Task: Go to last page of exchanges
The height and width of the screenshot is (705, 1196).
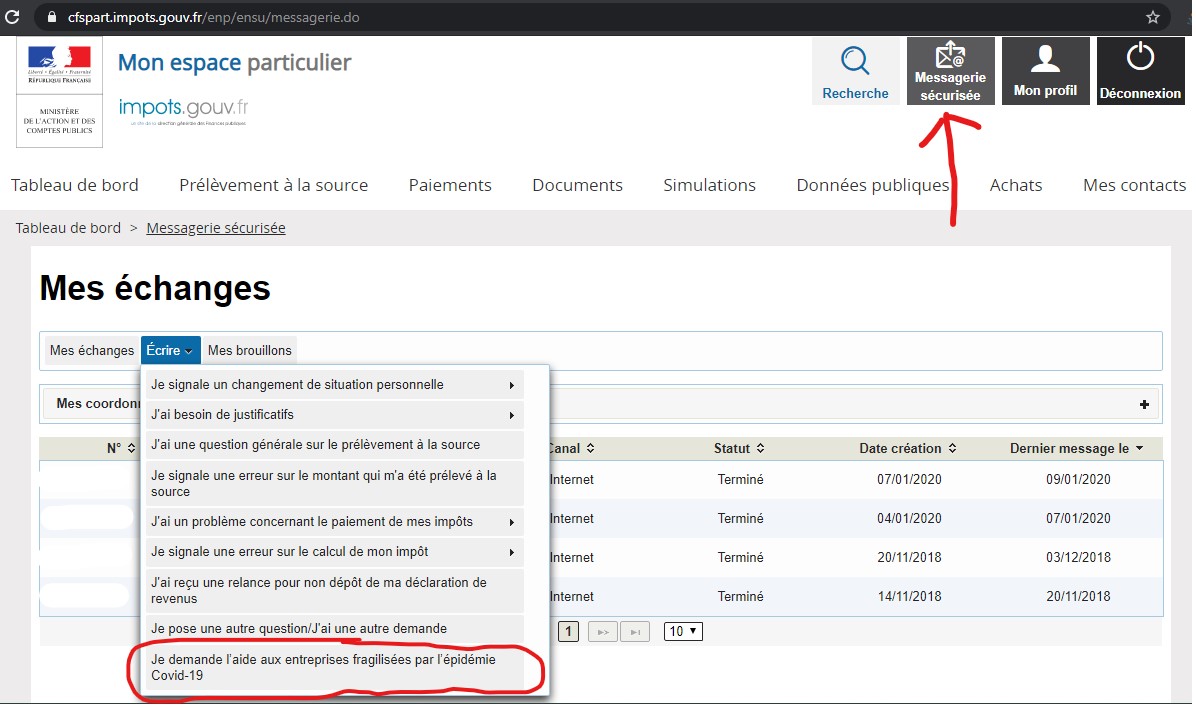Action: click(635, 632)
